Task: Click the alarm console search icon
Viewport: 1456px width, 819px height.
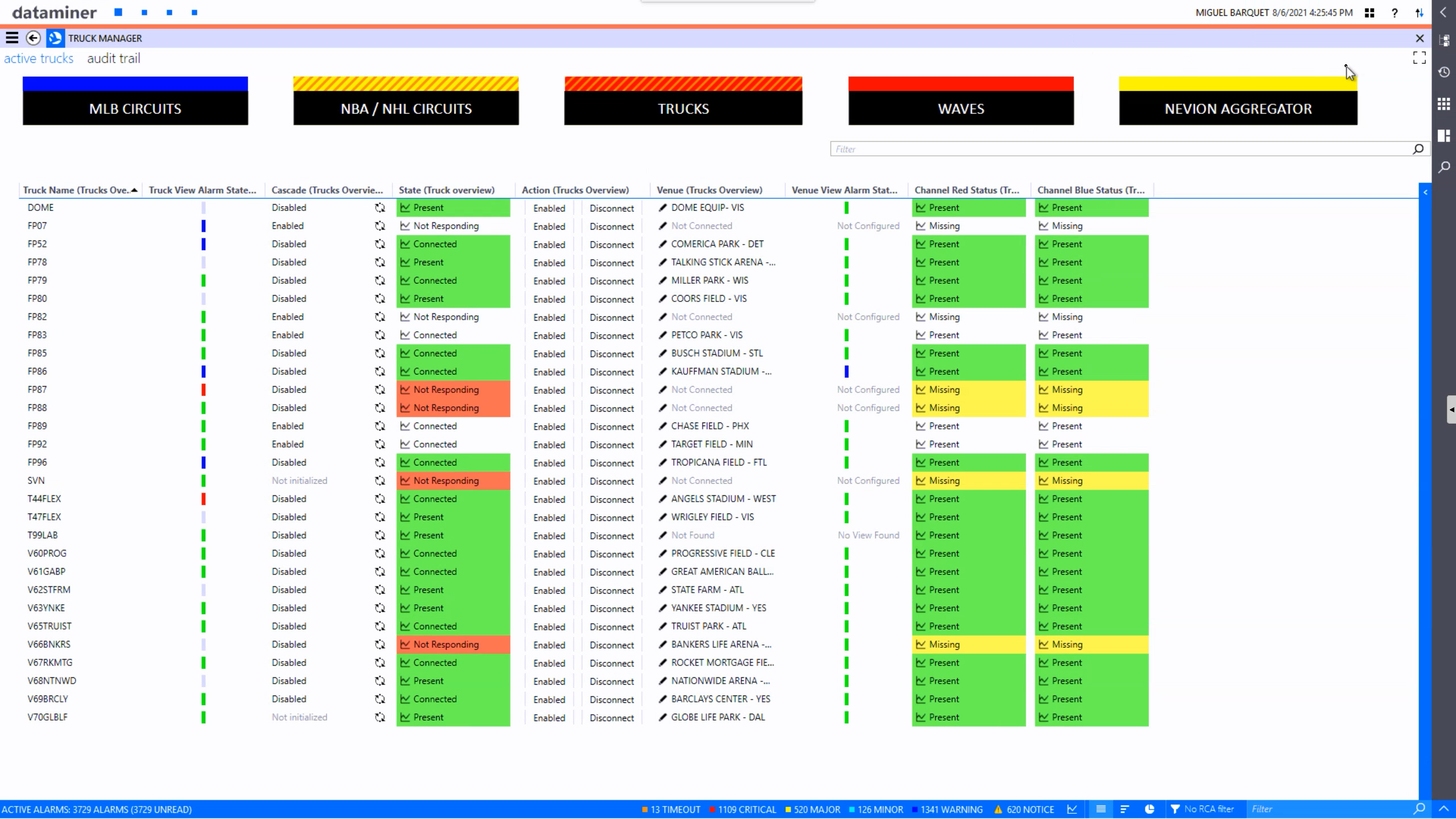Action: pyautogui.click(x=1420, y=809)
